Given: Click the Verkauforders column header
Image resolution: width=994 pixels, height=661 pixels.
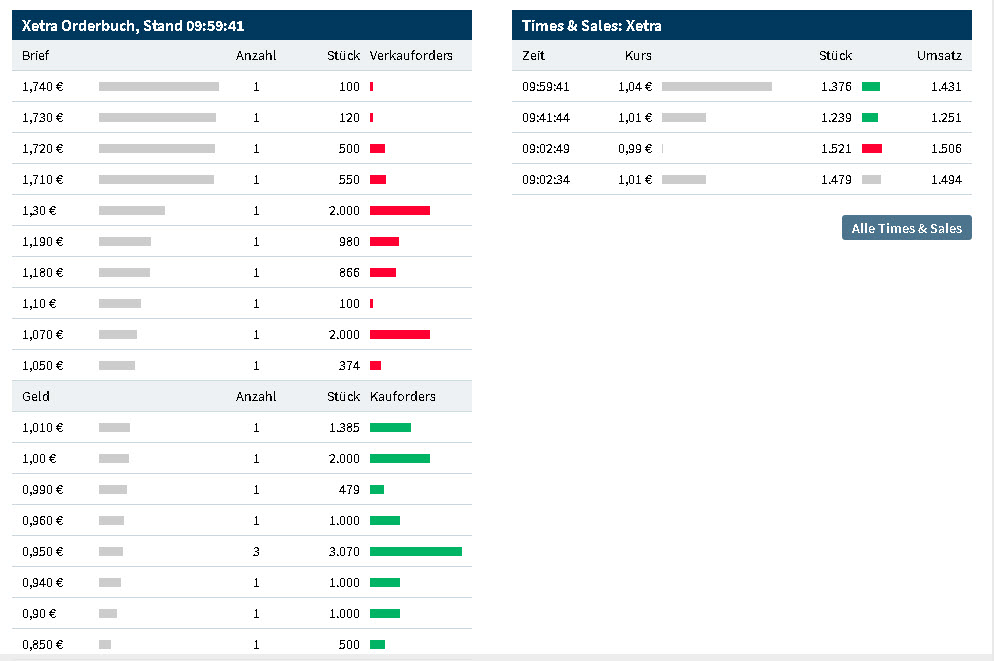Looking at the screenshot, I should [411, 55].
